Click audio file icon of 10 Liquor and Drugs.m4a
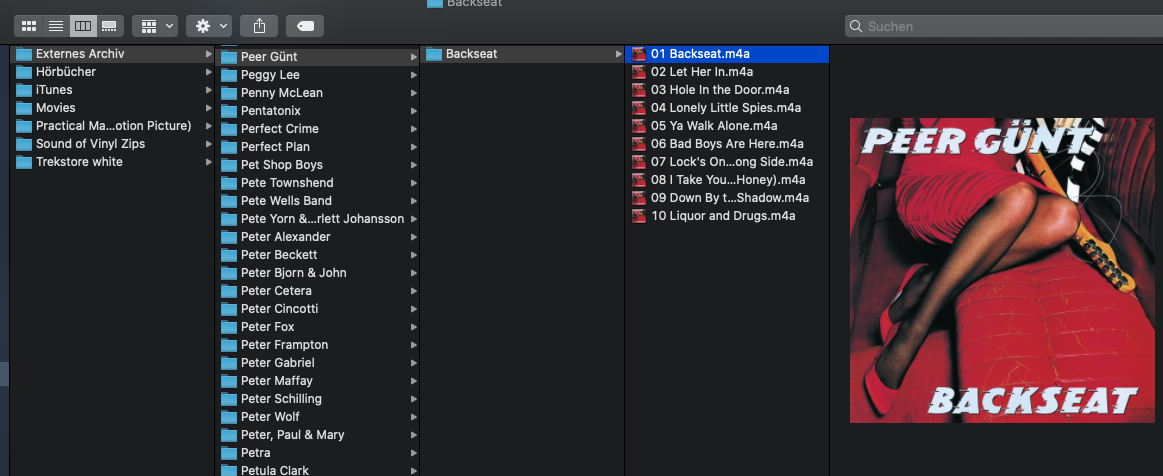Screen dimensions: 1163x476 [639, 216]
